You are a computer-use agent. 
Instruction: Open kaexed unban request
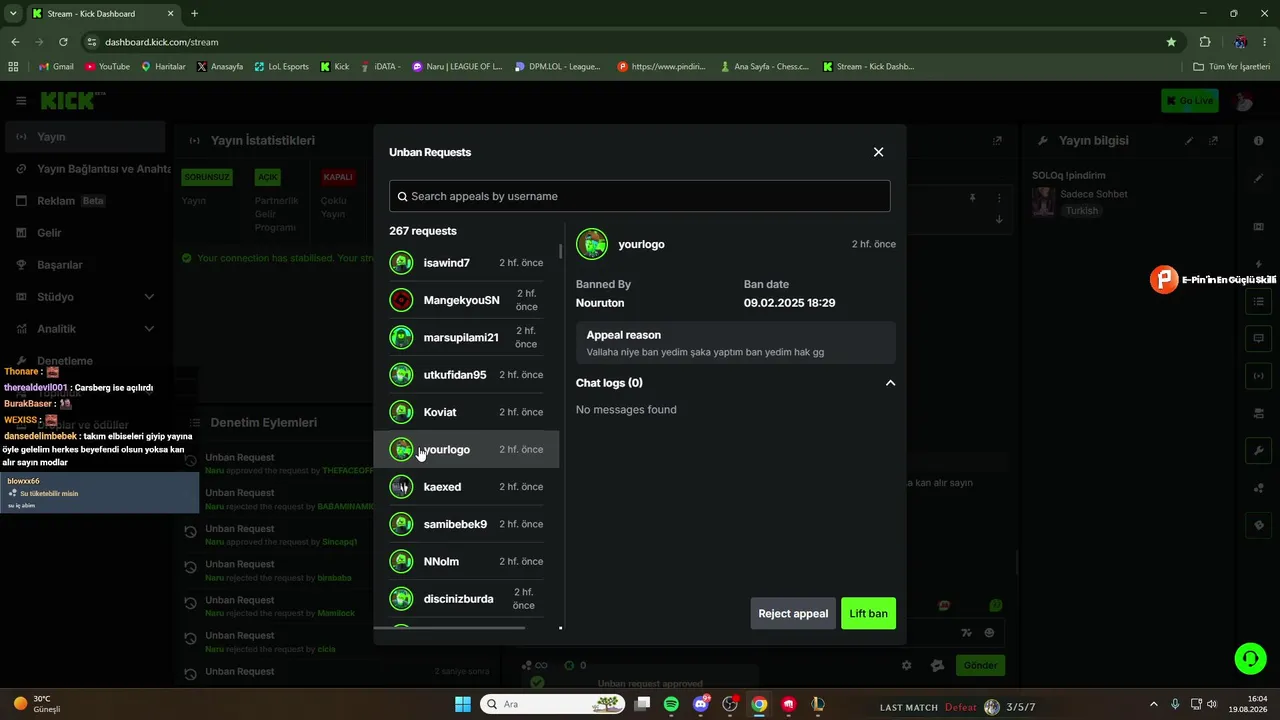466,487
